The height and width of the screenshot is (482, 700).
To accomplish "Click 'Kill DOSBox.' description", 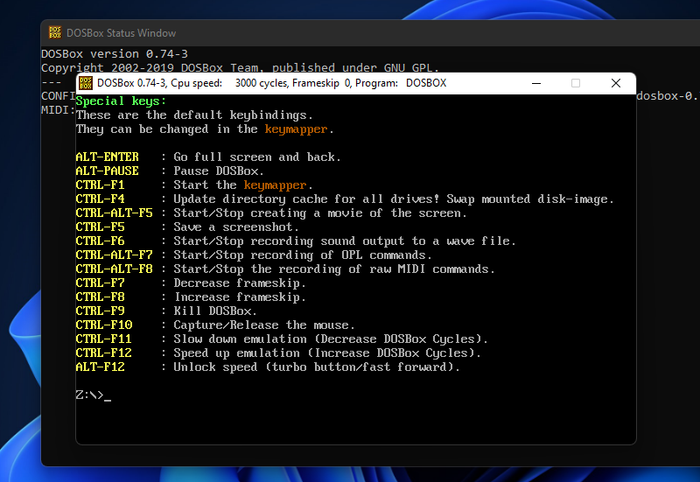I will [x=215, y=311].
